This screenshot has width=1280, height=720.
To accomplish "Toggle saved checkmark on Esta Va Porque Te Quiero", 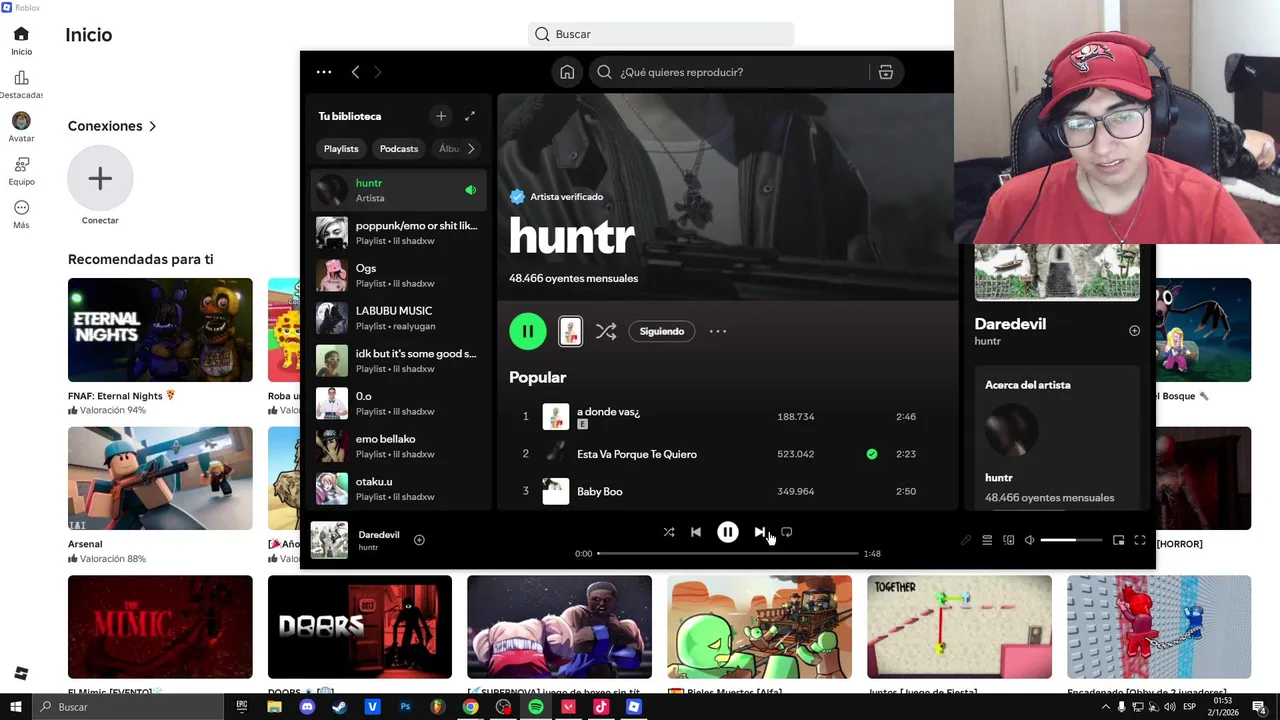I will click(872, 454).
